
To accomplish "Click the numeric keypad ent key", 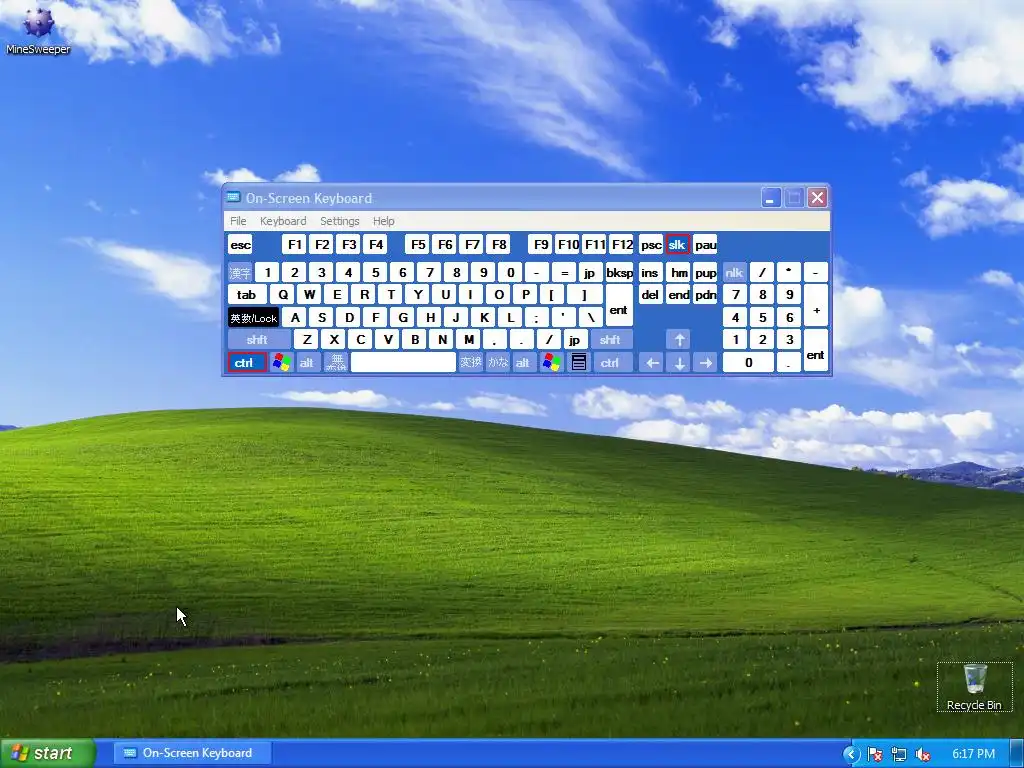I will point(816,351).
